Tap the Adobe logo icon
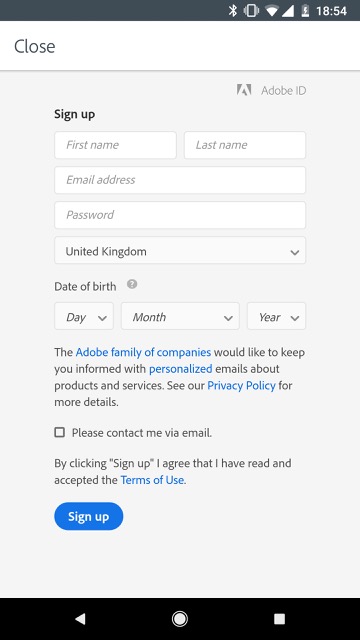Screen dimensions: 360x640 coord(244,90)
